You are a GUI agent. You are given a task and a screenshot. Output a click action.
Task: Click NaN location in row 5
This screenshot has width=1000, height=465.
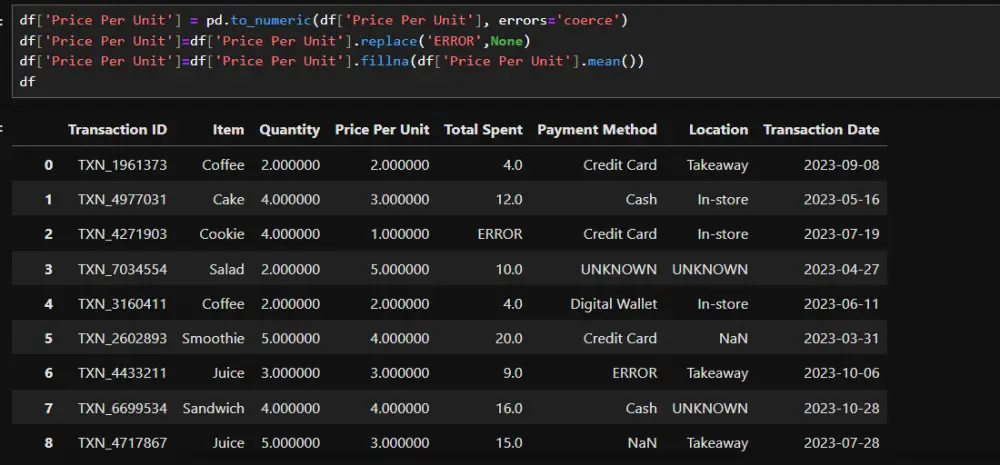(733, 338)
